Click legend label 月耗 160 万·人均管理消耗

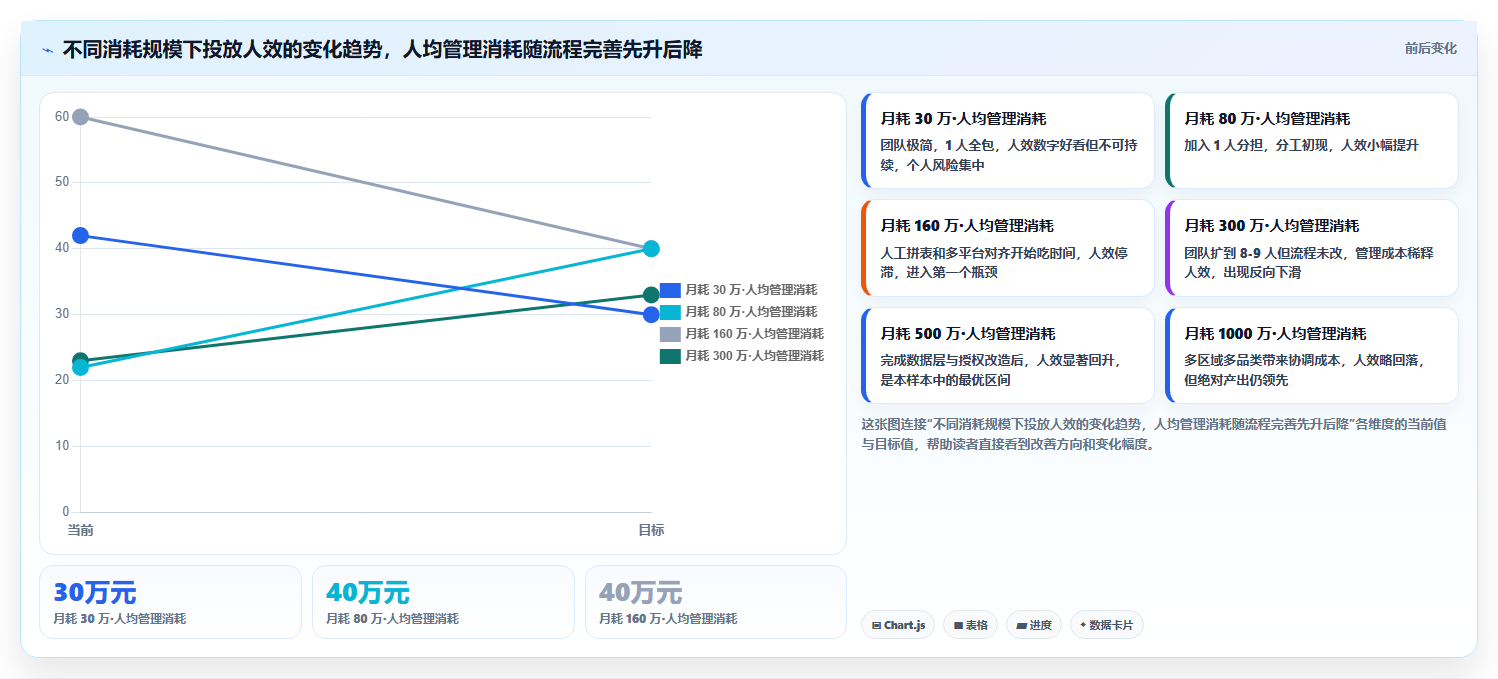click(754, 334)
